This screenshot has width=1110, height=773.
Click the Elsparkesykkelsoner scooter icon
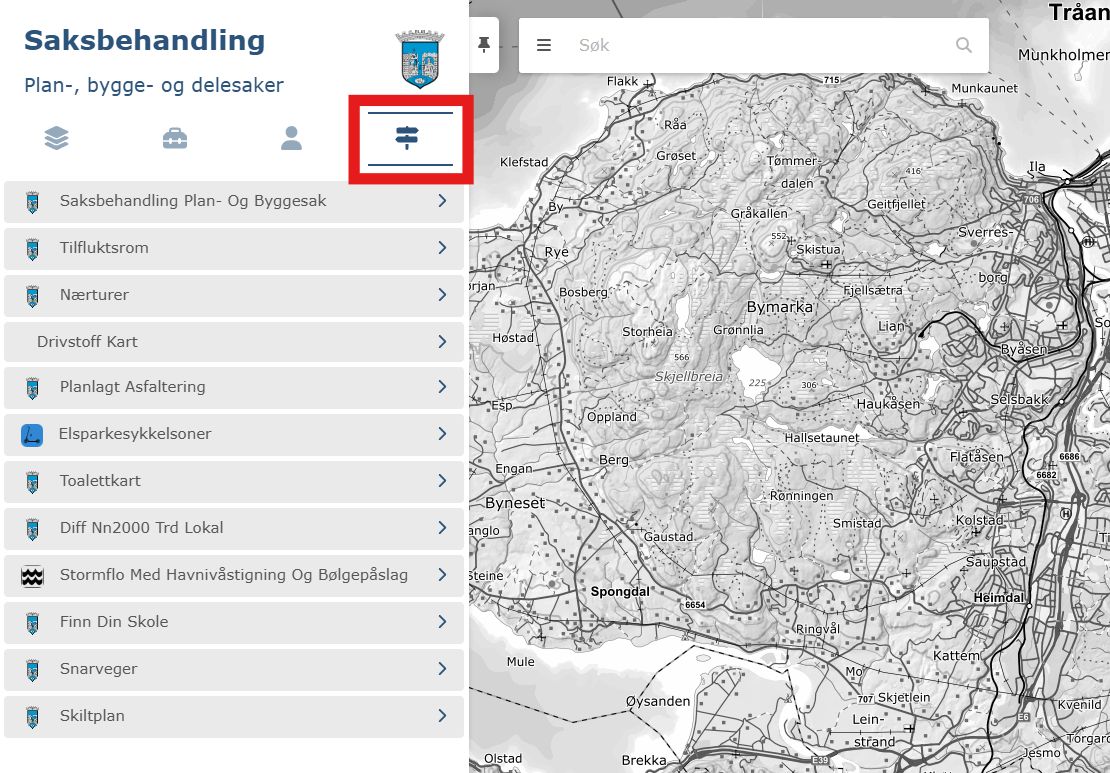32,435
